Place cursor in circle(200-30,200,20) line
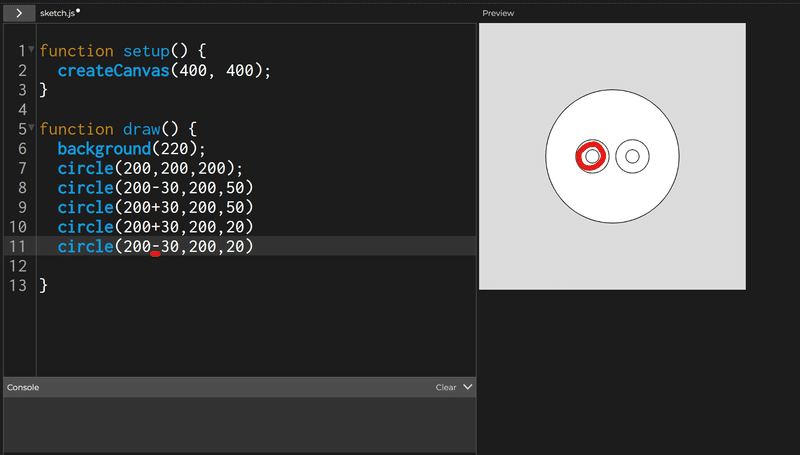The height and width of the screenshot is (455, 800). pyautogui.click(x=155, y=246)
